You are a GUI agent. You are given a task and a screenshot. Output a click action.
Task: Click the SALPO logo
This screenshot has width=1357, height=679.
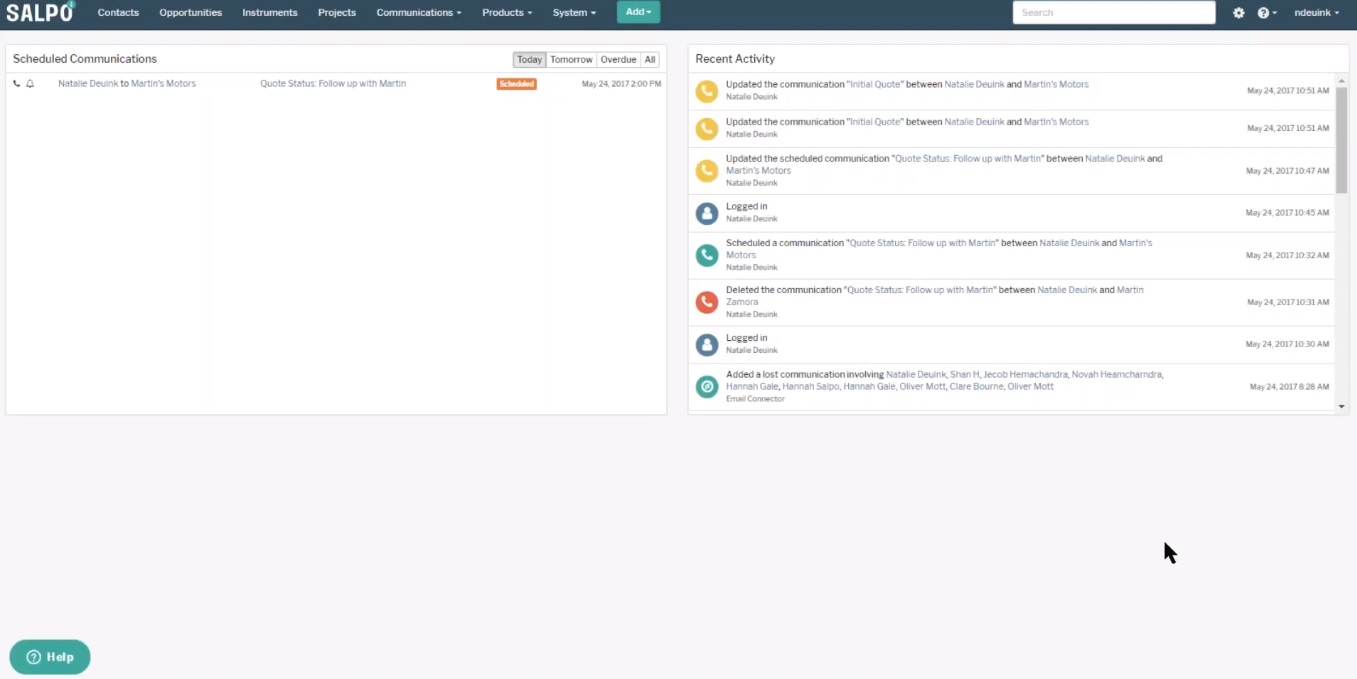click(x=40, y=12)
